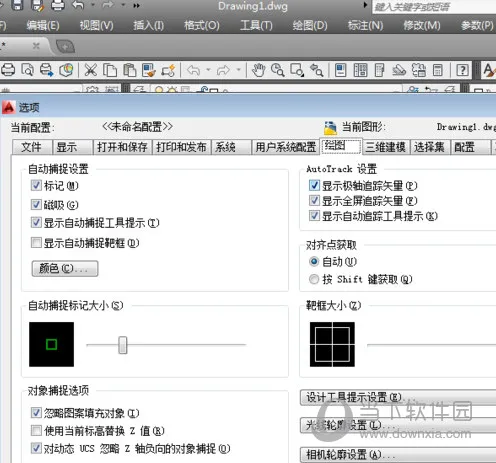
Task: Switch to the 打开和保存 tab
Action: [x=122, y=147]
